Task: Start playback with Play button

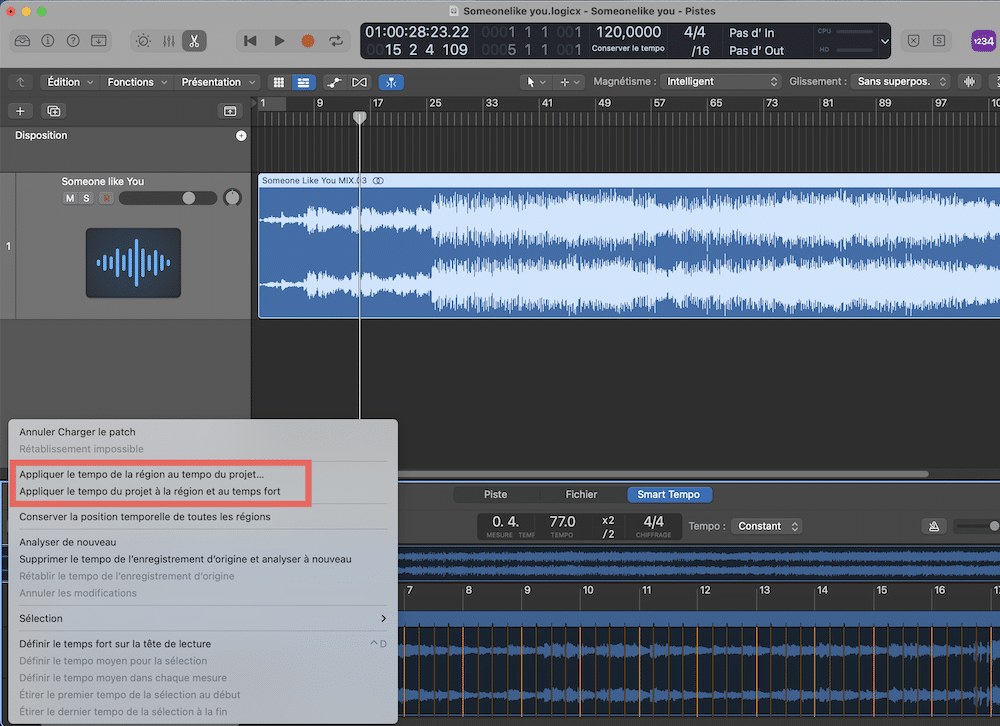Action: coord(279,41)
